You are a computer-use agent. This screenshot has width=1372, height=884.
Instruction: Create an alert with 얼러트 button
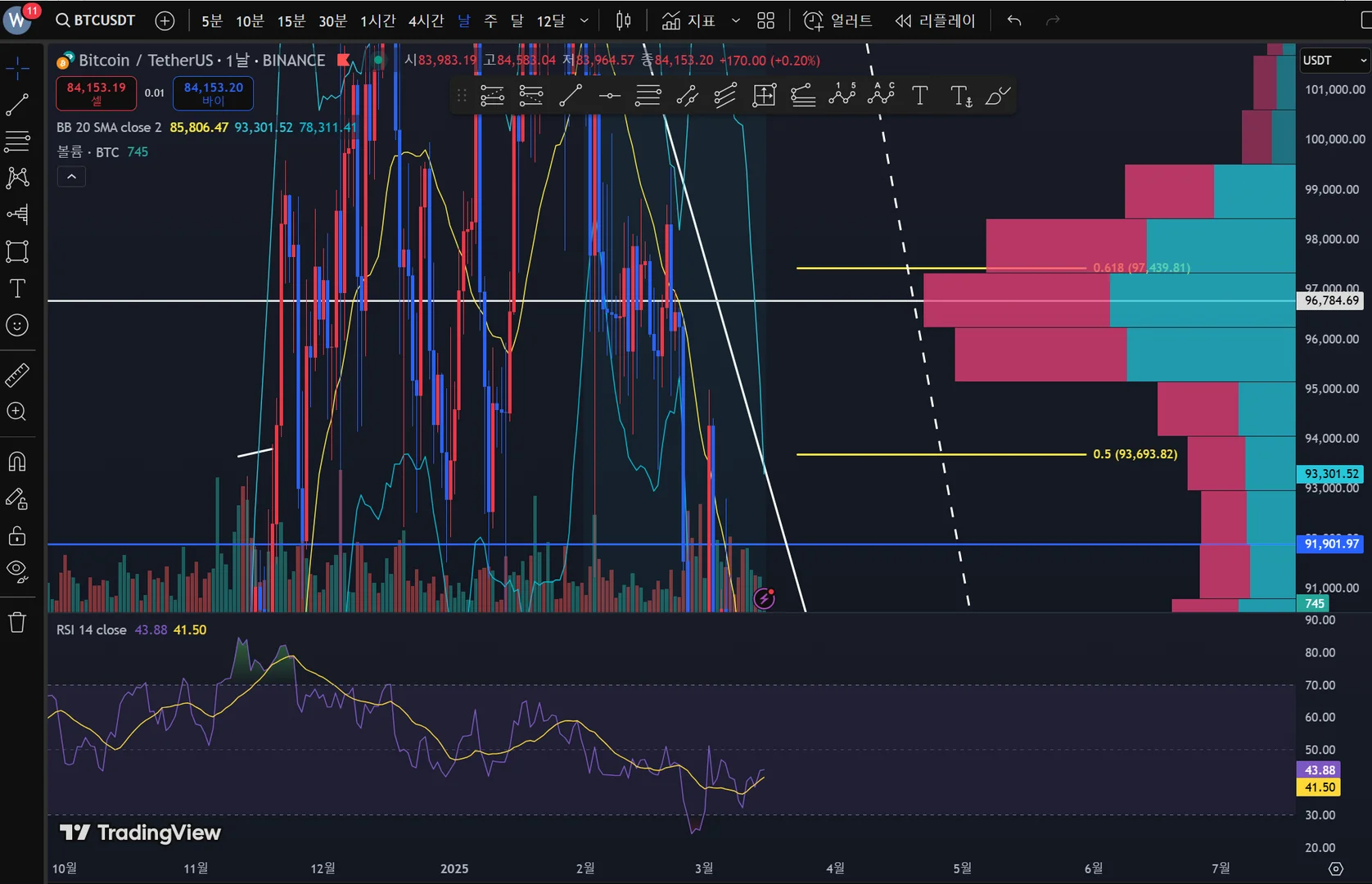(x=837, y=20)
